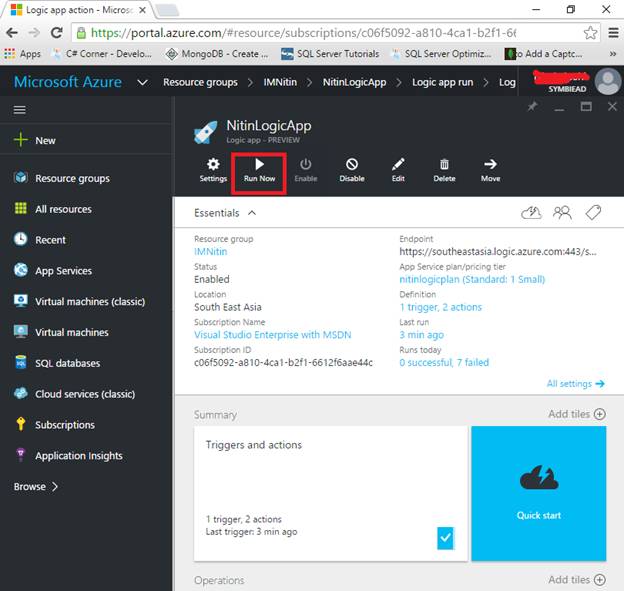Image resolution: width=624 pixels, height=591 pixels.
Task: Open the users icon in Essentials
Action: coord(562,213)
